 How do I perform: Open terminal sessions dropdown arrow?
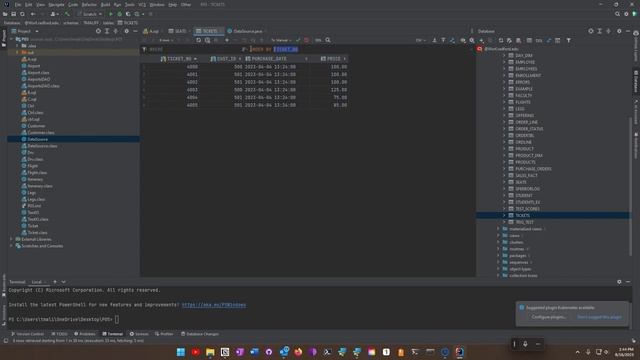tap(64, 282)
